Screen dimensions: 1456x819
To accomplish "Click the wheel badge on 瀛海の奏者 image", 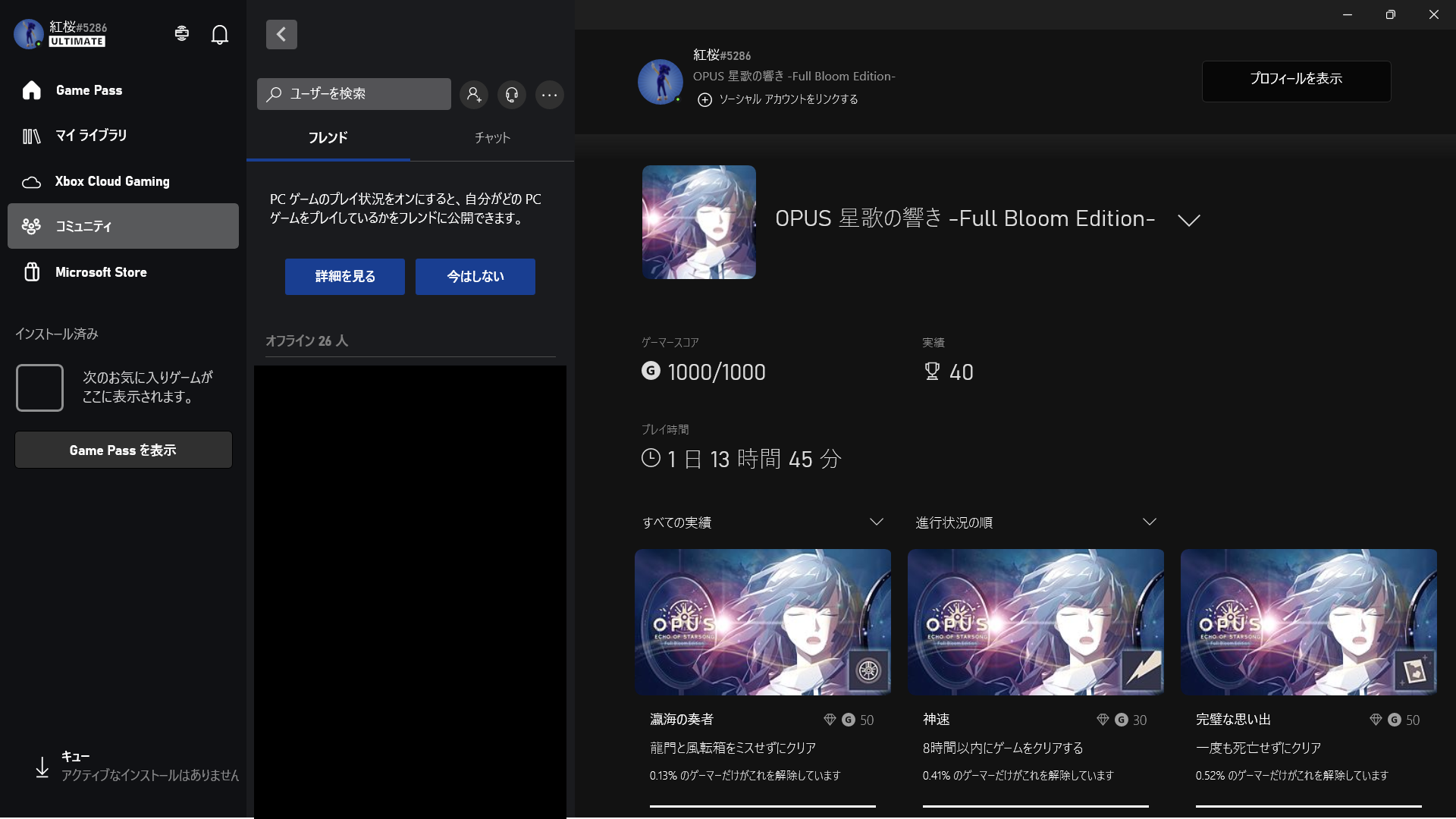I will 868,670.
